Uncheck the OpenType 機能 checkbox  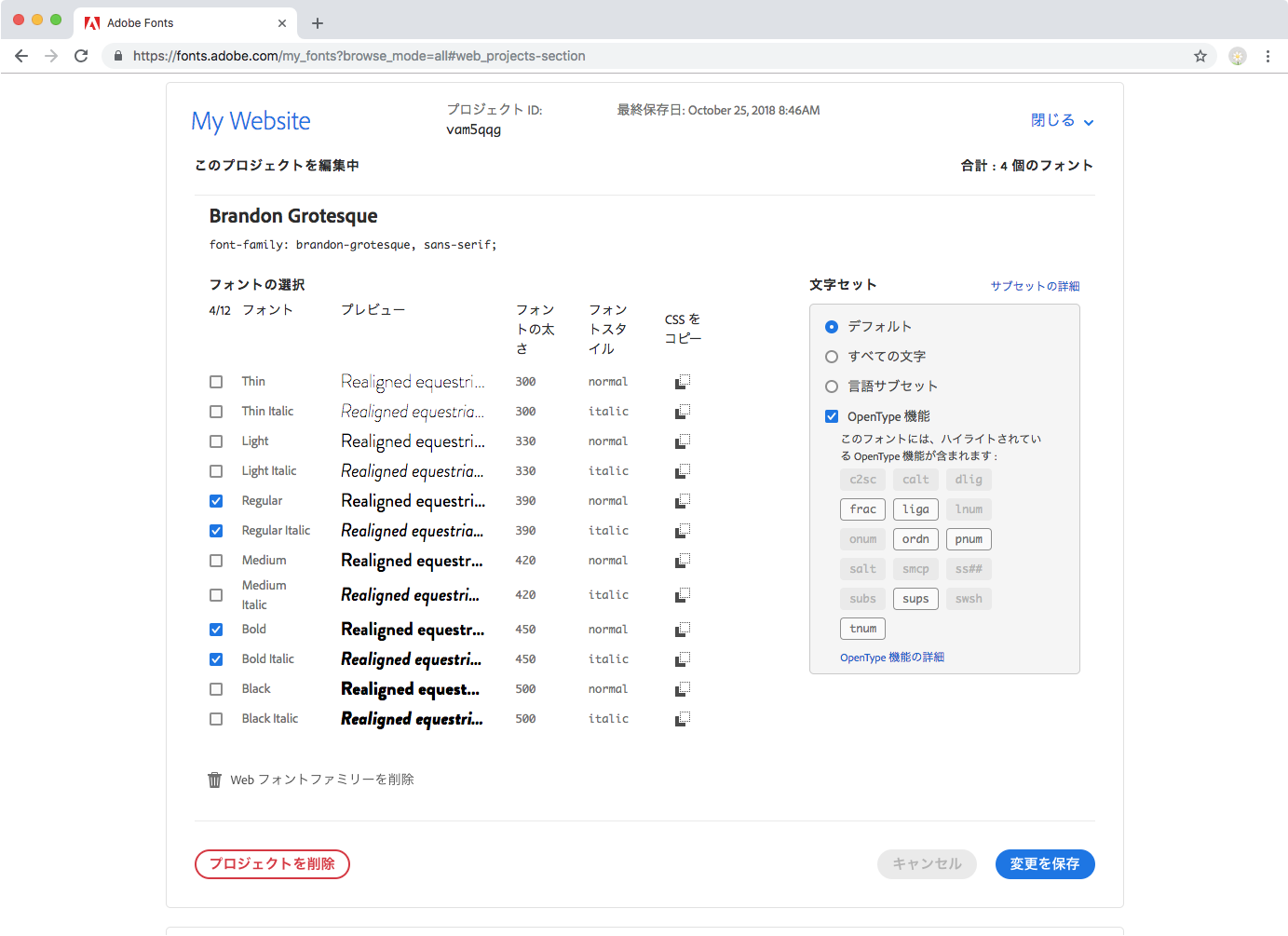tap(832, 416)
